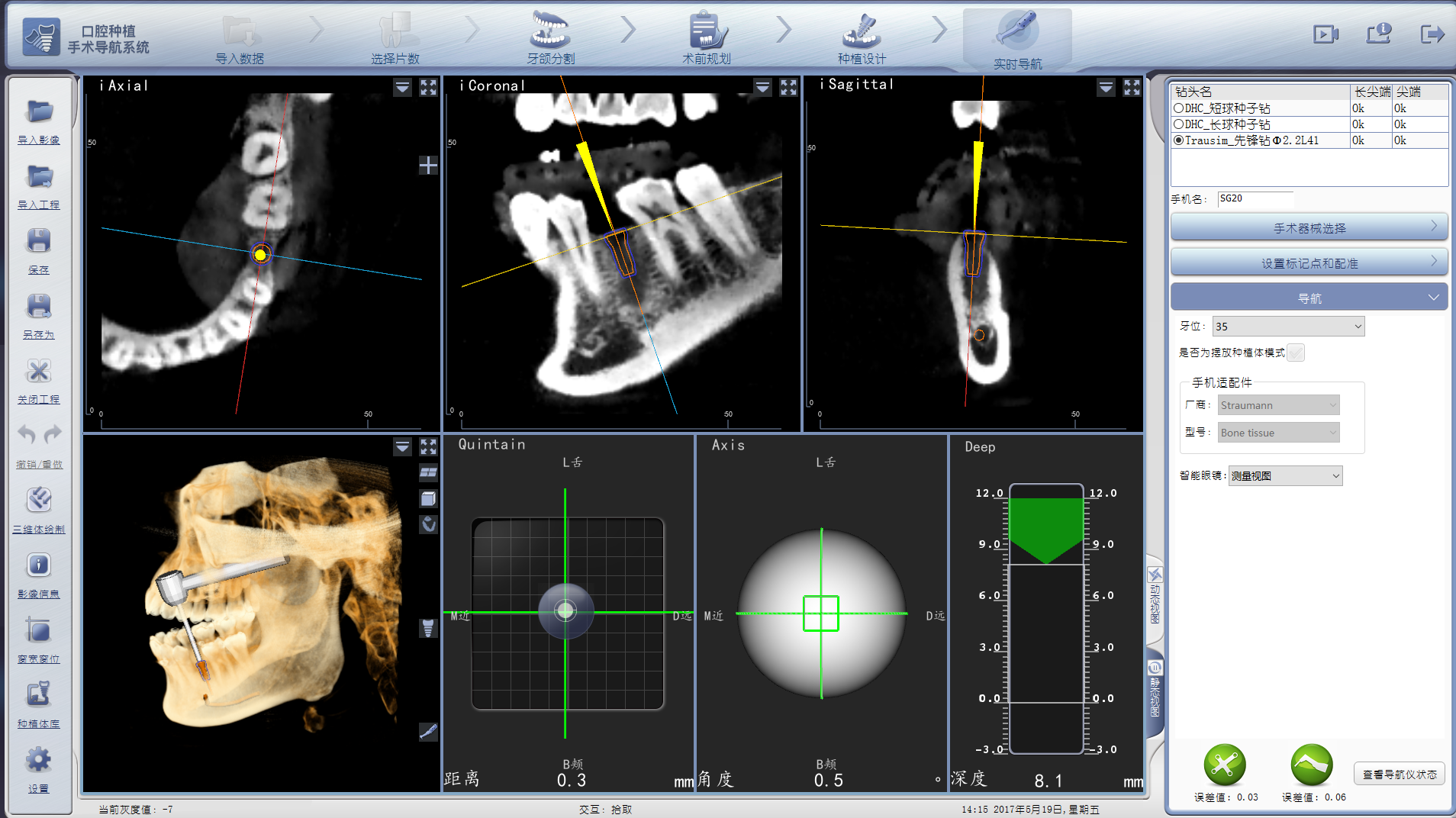1456x818 pixels.
Task: Click the Deep depth gauge bar
Action: click(x=1046, y=618)
